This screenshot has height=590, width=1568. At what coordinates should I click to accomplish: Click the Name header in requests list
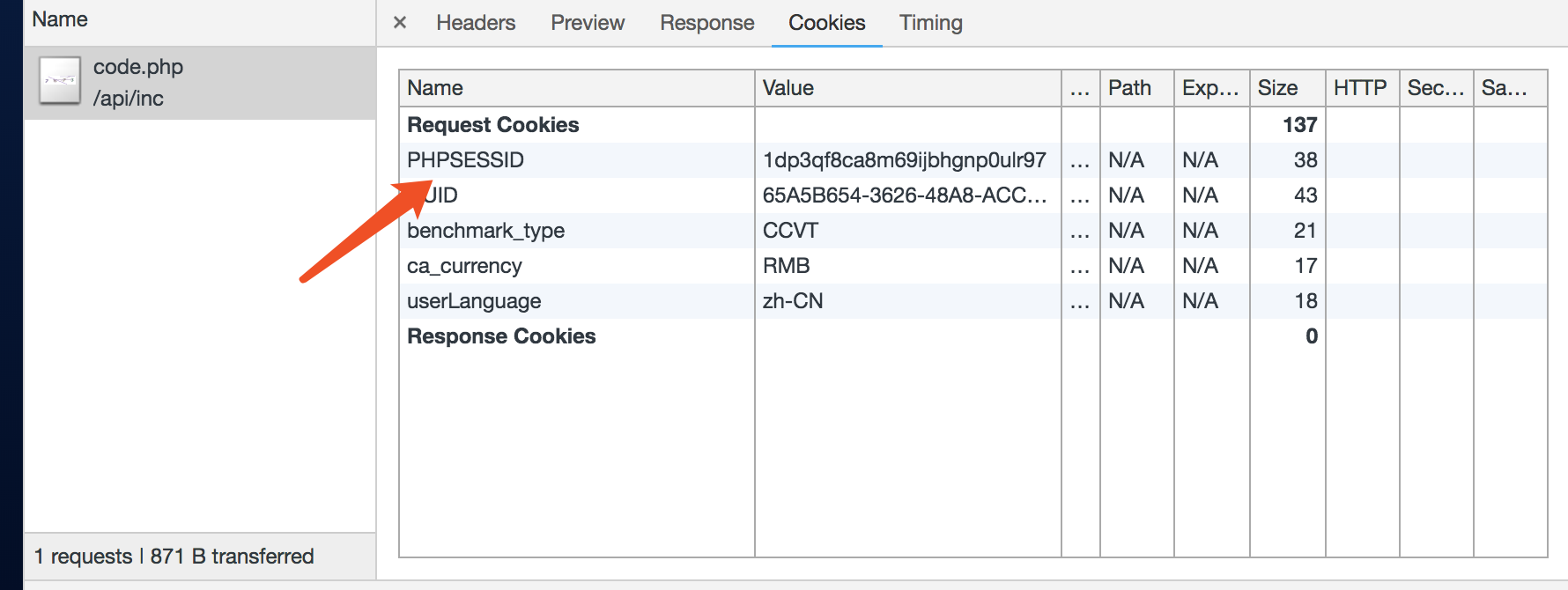(60, 19)
